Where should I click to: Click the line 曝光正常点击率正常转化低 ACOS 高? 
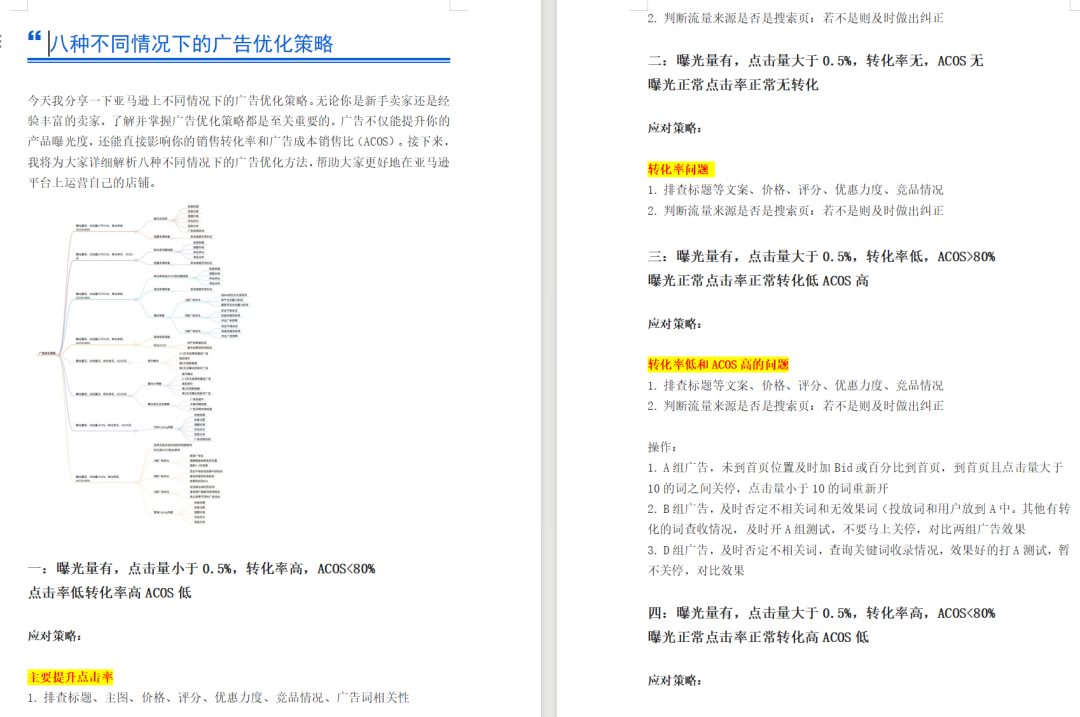(x=758, y=280)
